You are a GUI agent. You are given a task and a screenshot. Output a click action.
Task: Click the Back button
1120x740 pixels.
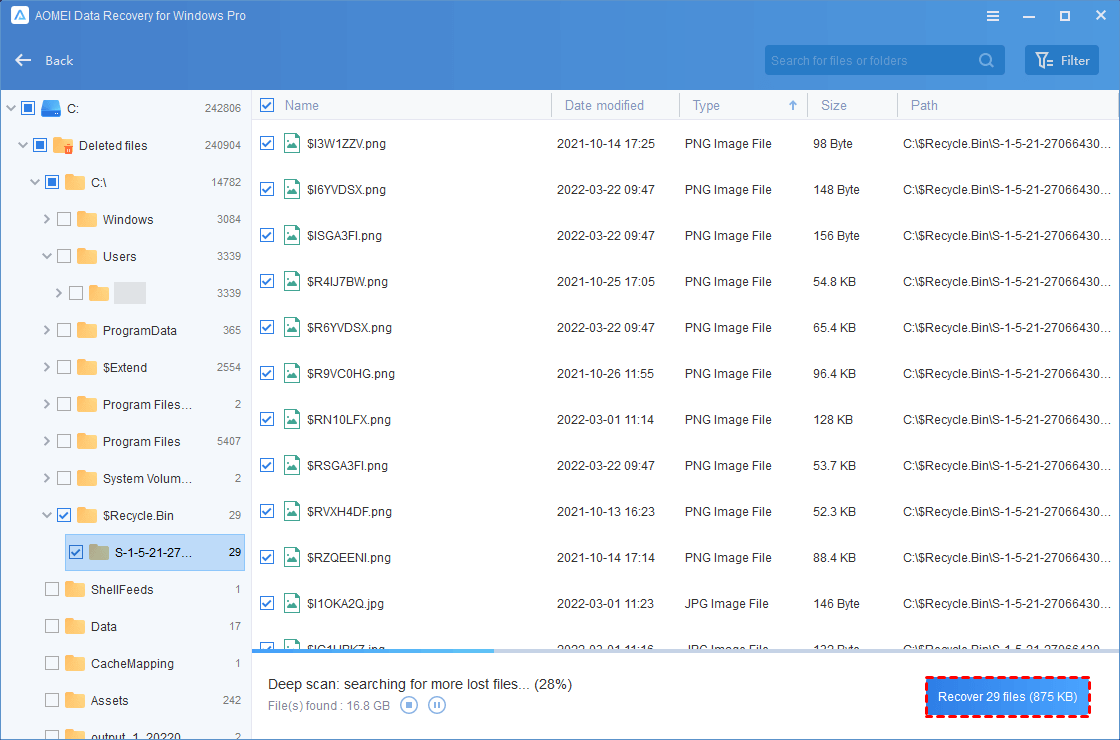point(43,60)
